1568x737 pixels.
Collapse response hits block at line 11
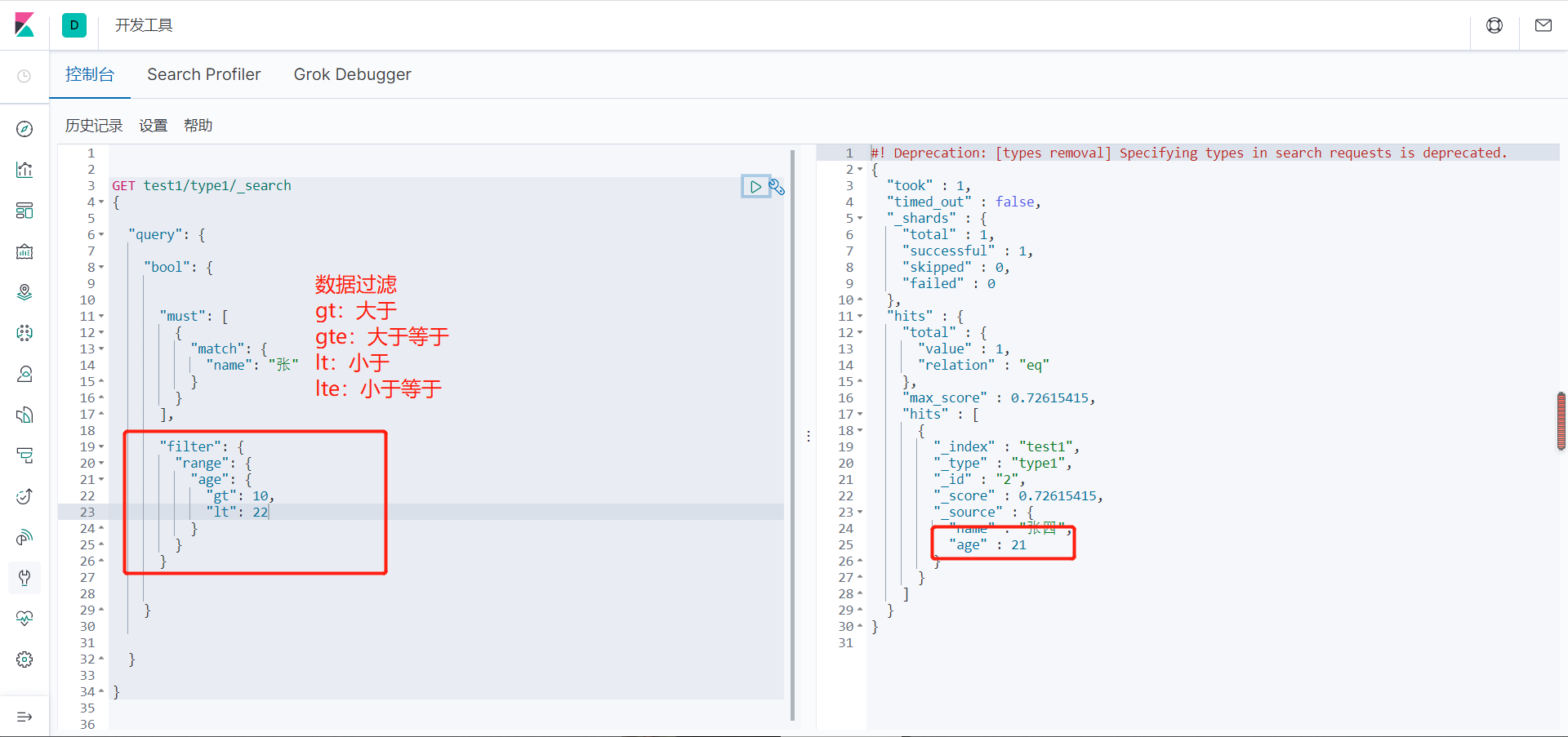tap(860, 317)
